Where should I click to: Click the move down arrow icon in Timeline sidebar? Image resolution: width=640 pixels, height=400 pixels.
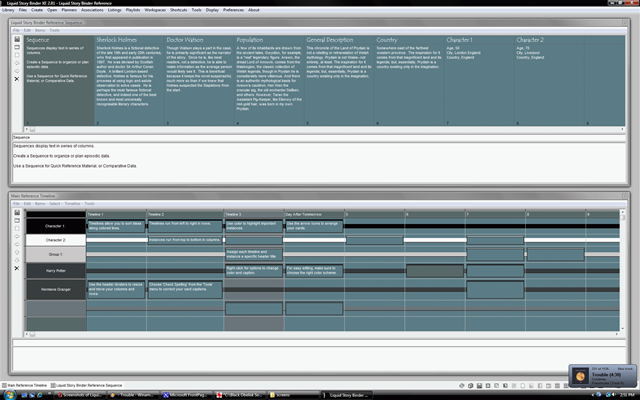pyautogui.click(x=17, y=260)
